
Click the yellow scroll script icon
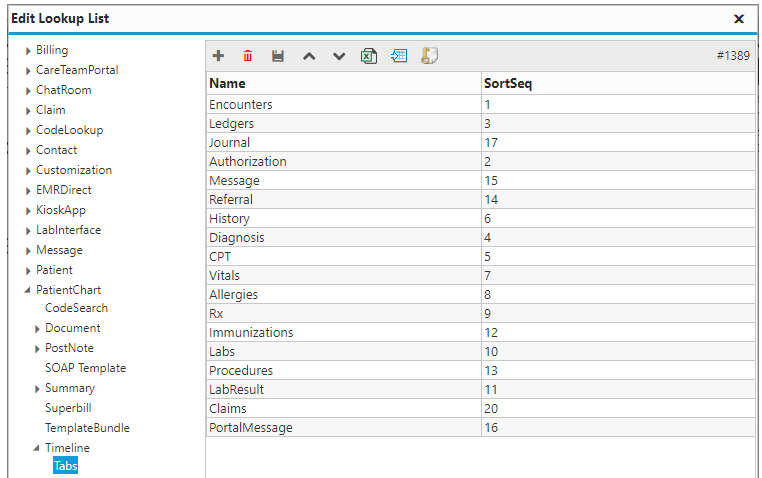pyautogui.click(x=429, y=56)
